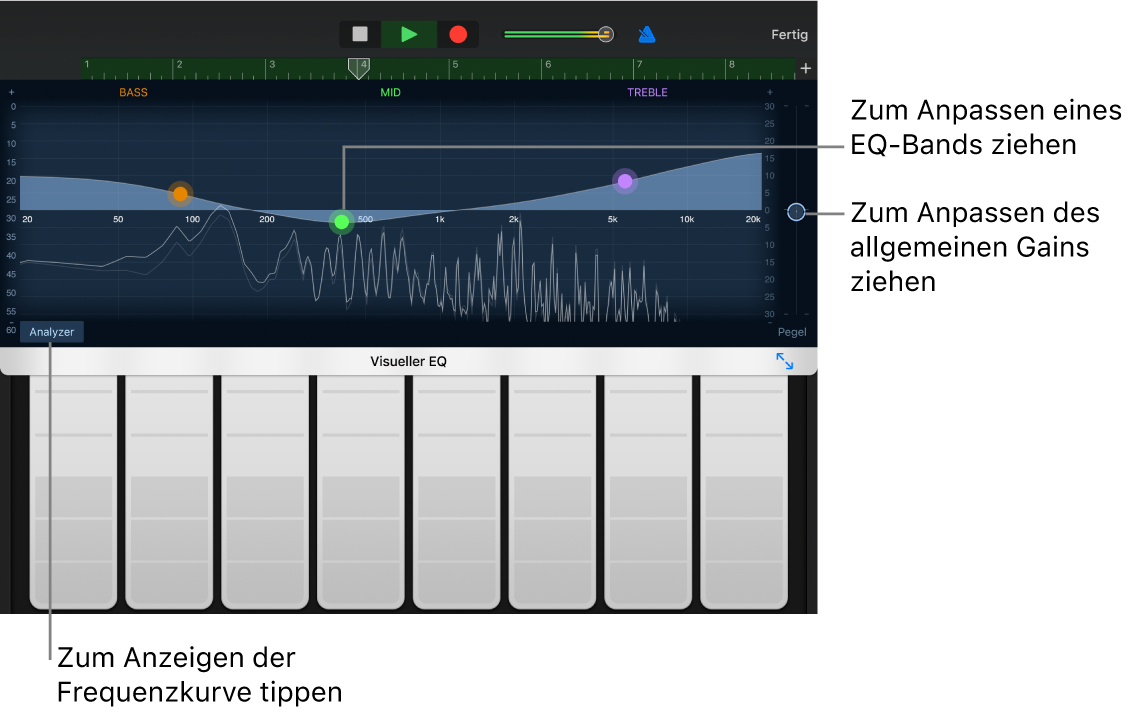
Task: Tap the Fertig button
Action: 789,34
